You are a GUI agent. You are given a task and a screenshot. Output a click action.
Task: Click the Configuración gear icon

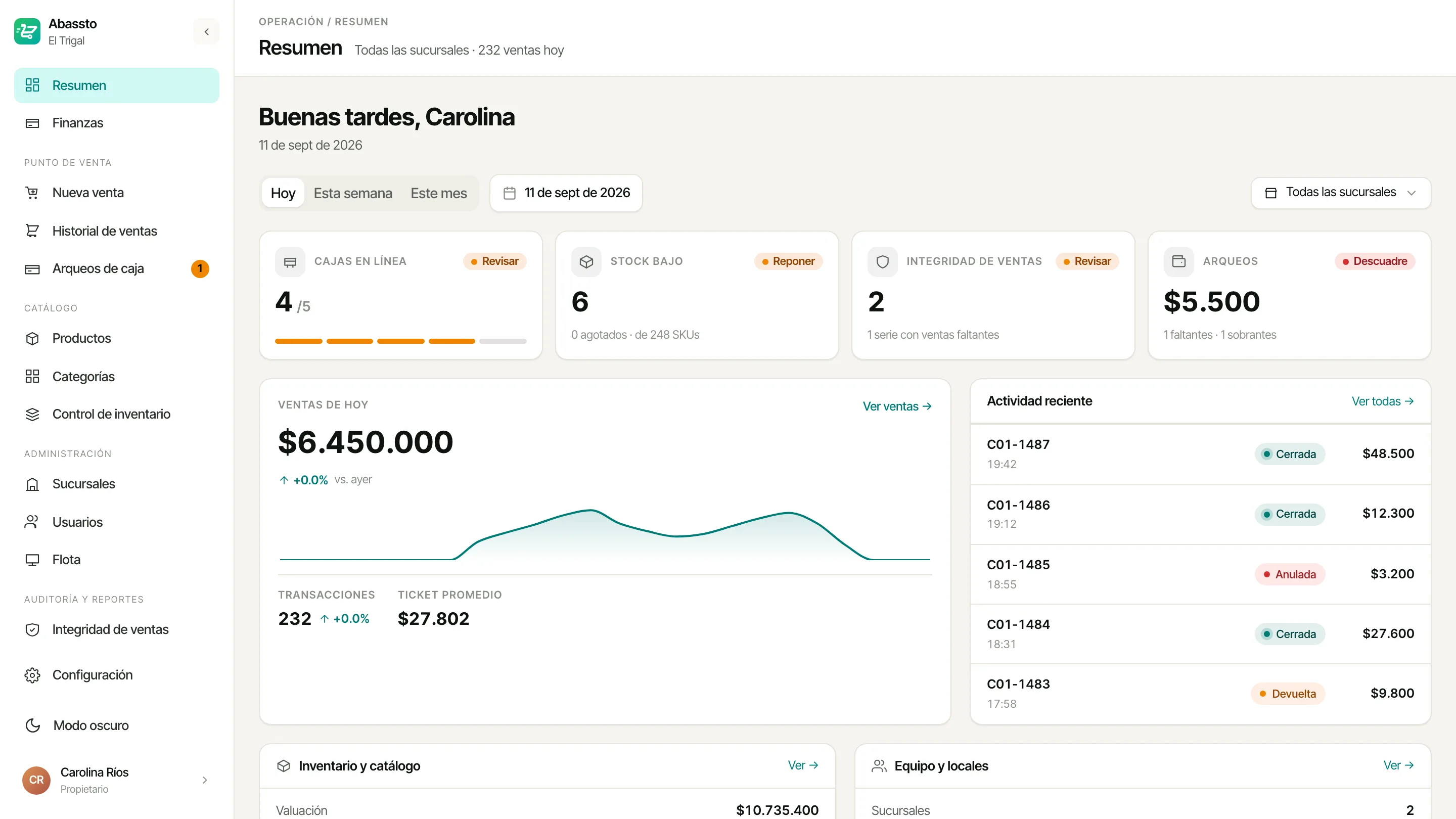(32, 675)
